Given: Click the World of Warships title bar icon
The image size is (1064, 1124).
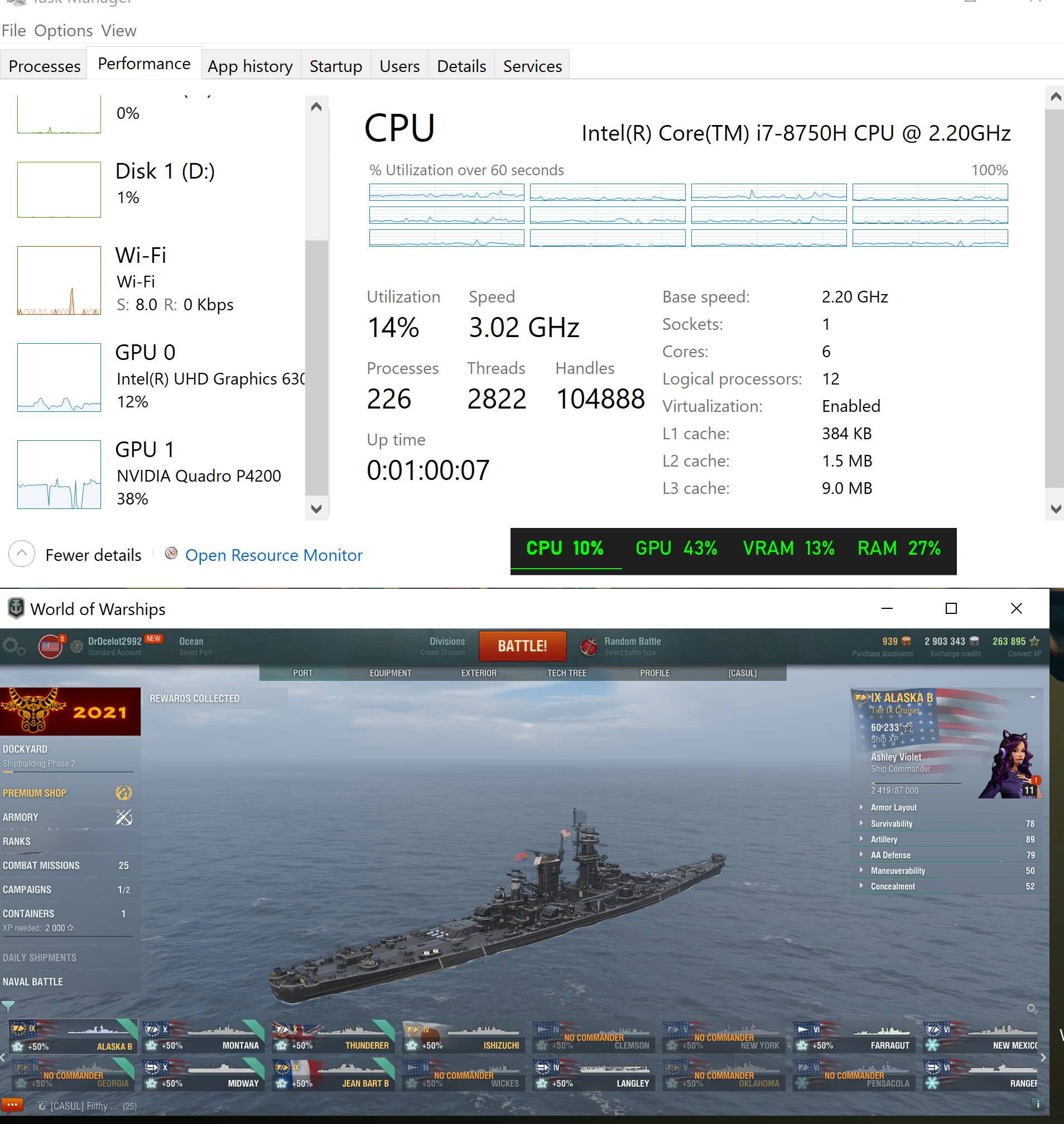Looking at the screenshot, I should point(16,608).
